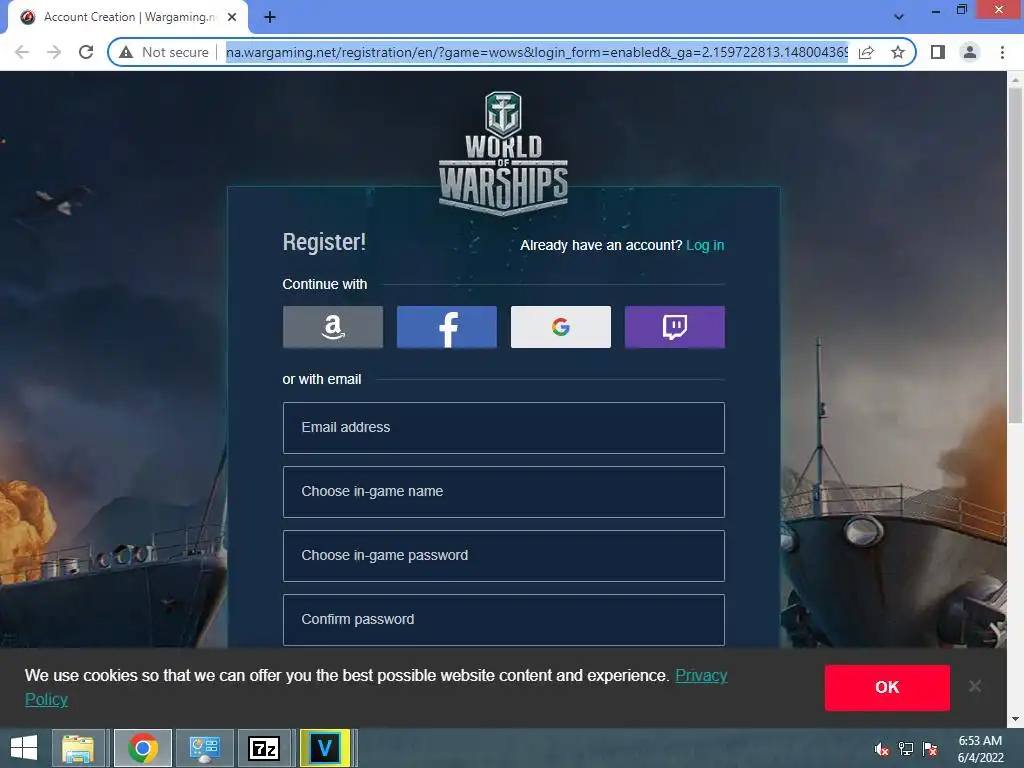This screenshot has width=1024, height=768.
Task: Open the Action Center flag icon
Action: click(x=930, y=749)
